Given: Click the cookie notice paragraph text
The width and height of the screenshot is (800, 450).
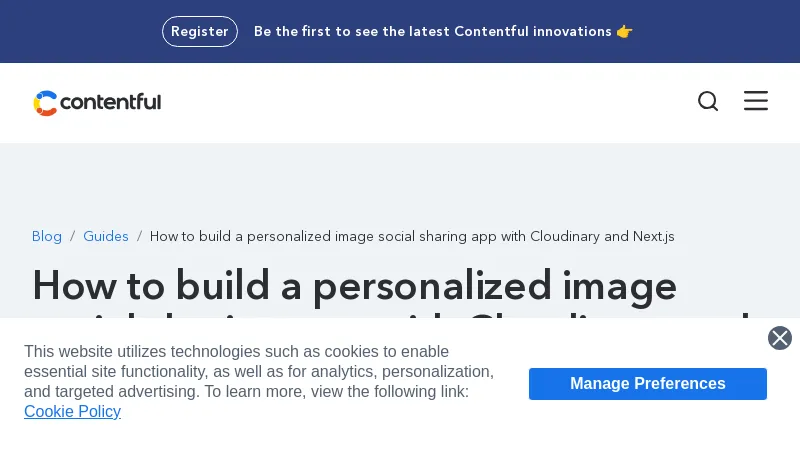Looking at the screenshot, I should click(x=258, y=371).
